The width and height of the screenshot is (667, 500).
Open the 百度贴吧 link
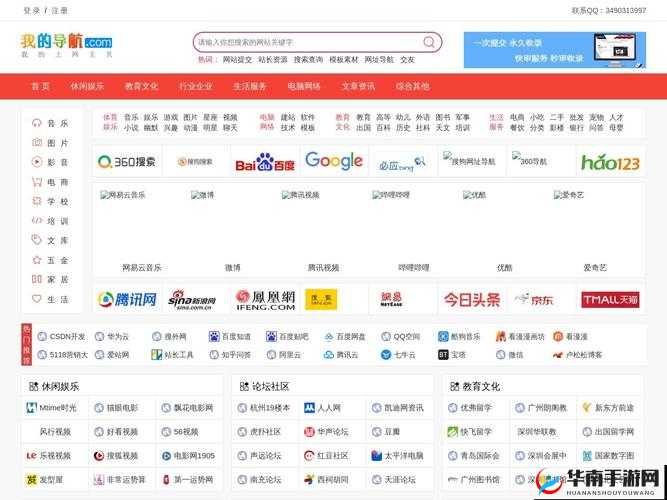point(288,337)
